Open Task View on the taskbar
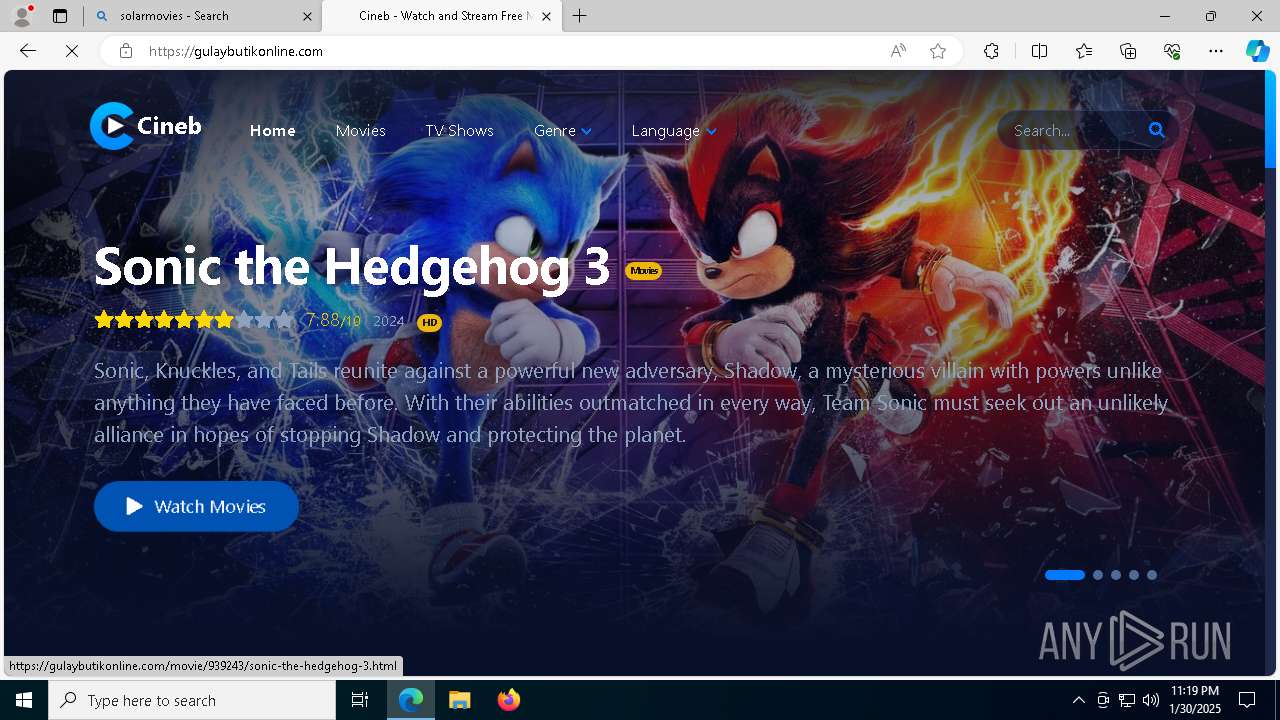Viewport: 1280px width, 720px height. (x=360, y=700)
